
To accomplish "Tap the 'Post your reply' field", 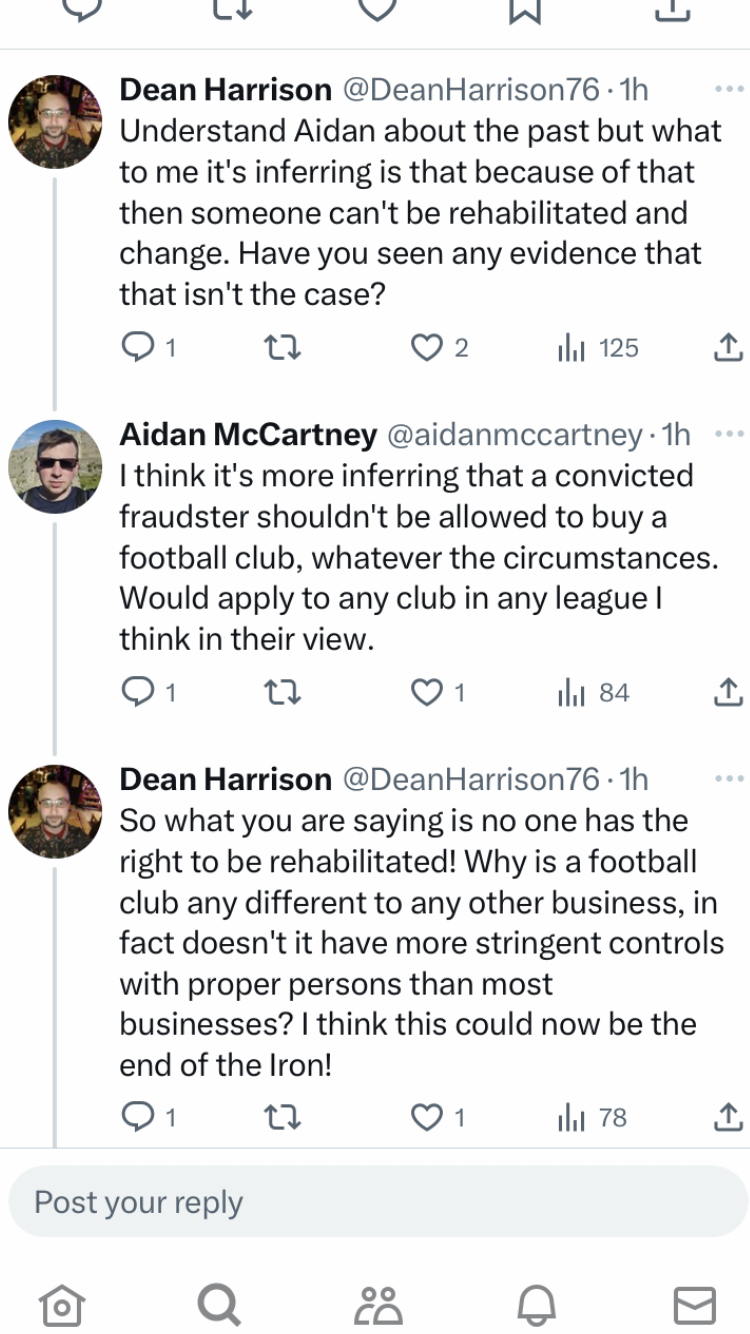I will (x=378, y=1202).
